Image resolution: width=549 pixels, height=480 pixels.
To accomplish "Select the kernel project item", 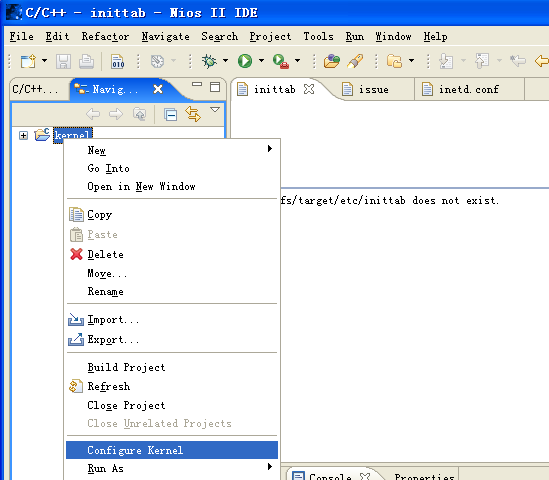I will [72, 135].
